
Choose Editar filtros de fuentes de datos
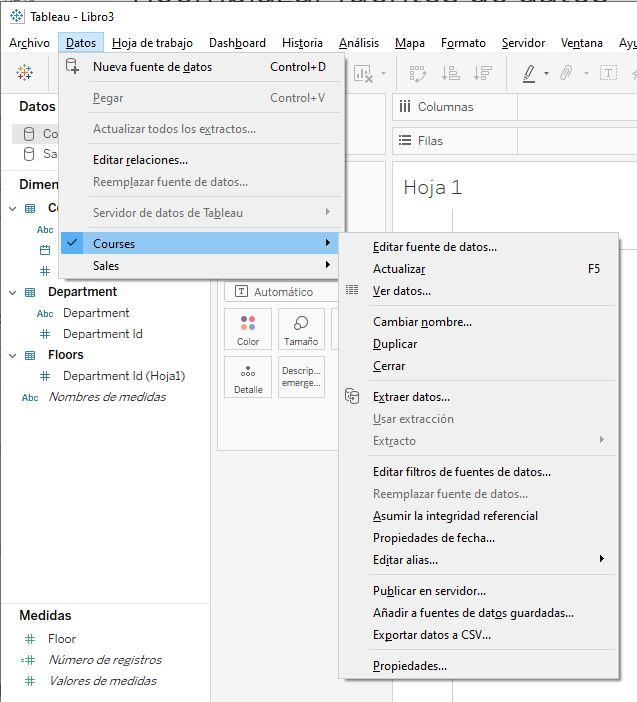(x=479, y=471)
